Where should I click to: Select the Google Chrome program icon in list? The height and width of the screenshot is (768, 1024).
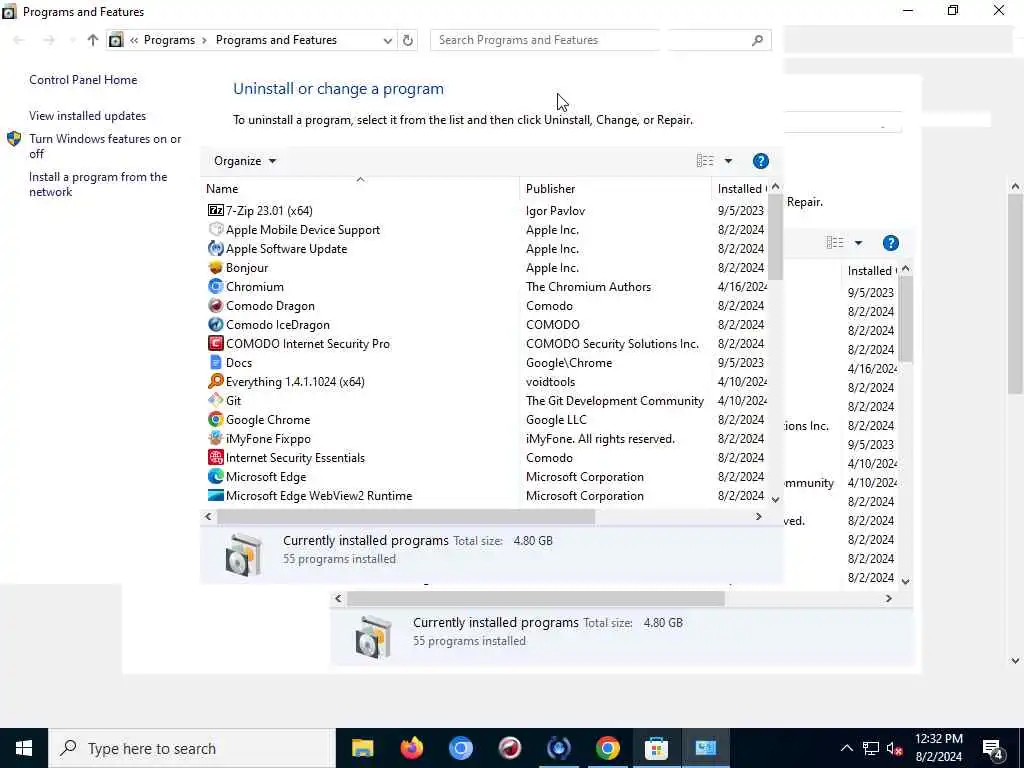(x=216, y=419)
